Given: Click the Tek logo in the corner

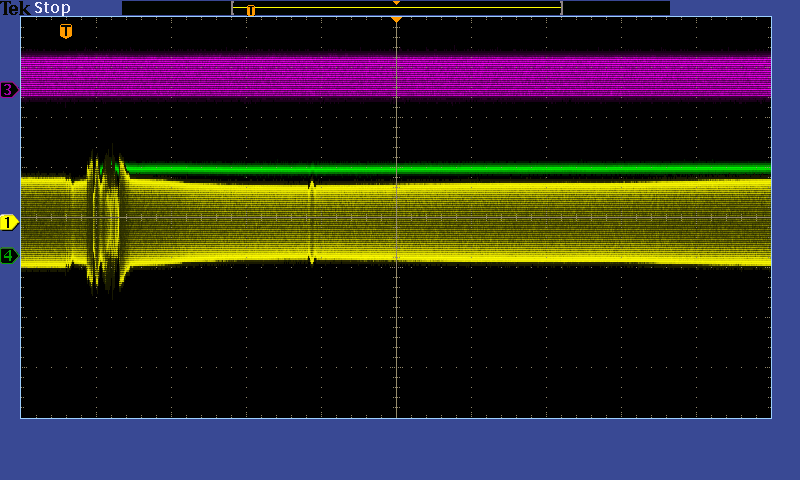Looking at the screenshot, I should [16, 8].
